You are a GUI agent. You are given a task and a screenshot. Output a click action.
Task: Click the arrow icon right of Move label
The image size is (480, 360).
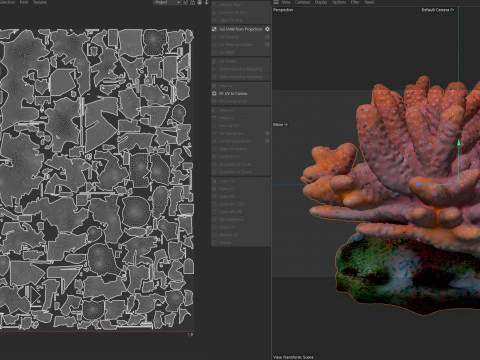point(286,124)
